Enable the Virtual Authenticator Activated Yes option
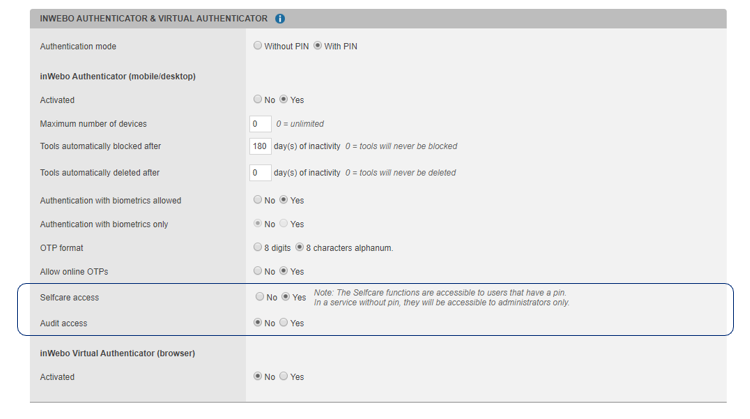Image resolution: width=750 pixels, height=419 pixels. click(x=284, y=377)
